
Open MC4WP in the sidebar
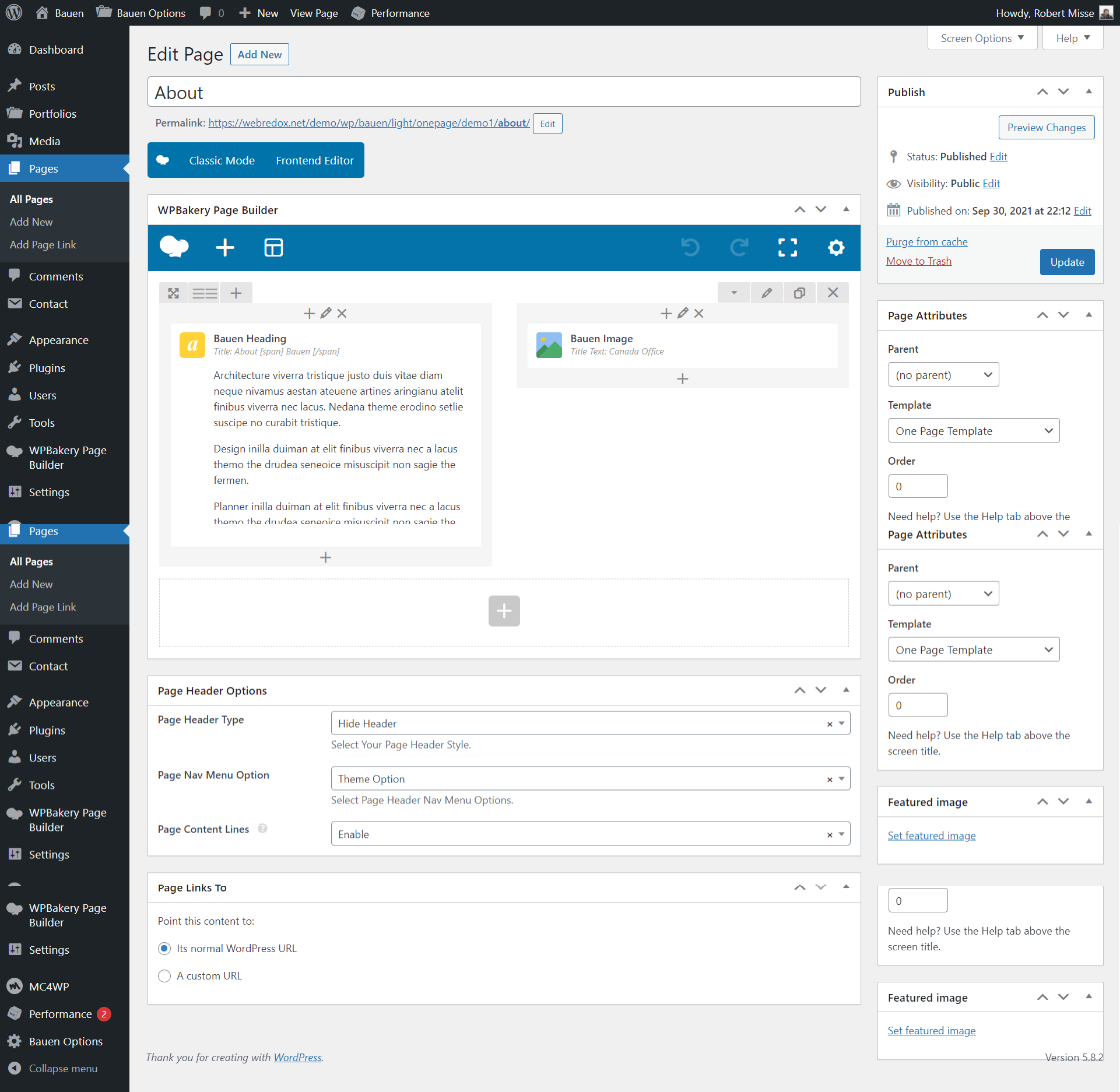coord(49,986)
